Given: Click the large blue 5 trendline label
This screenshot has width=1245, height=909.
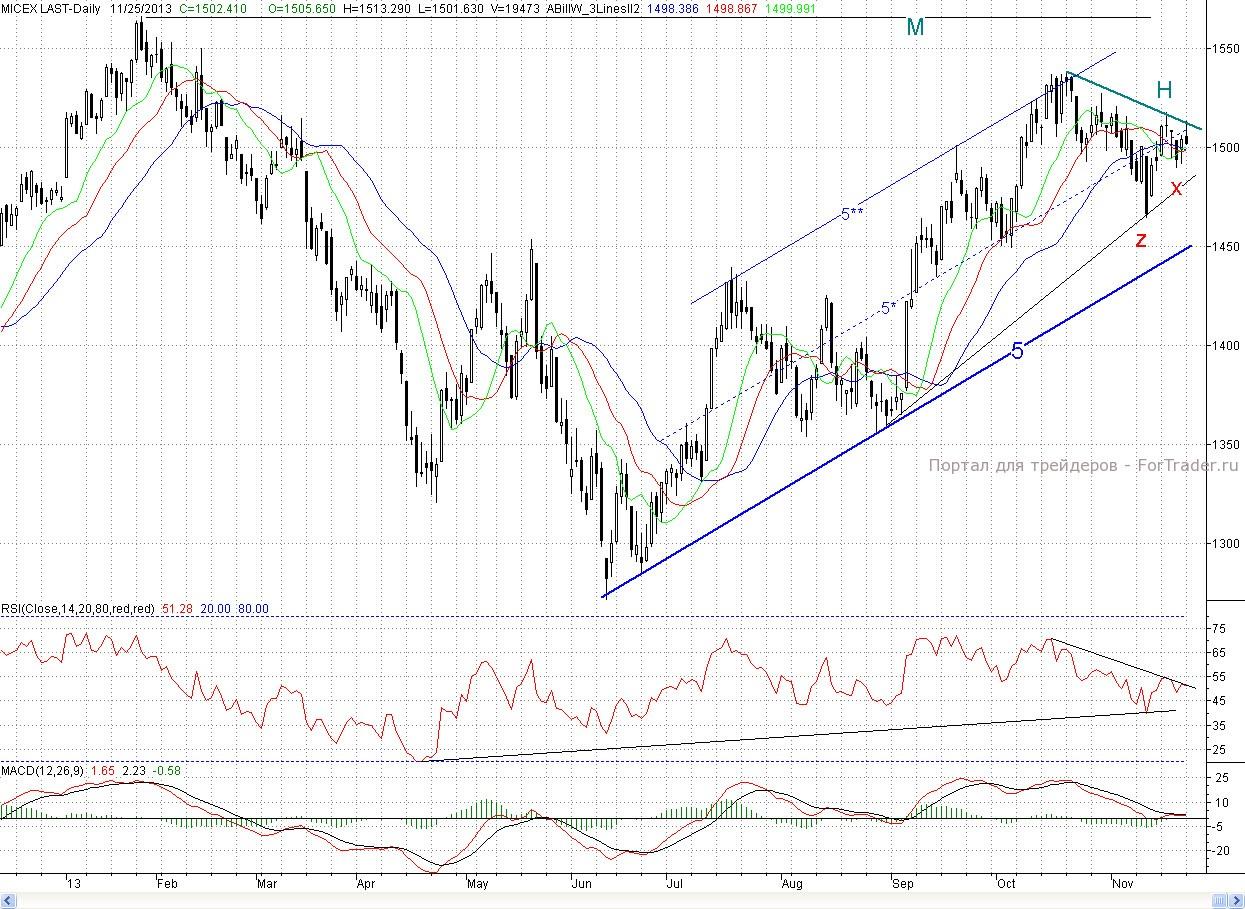Looking at the screenshot, I should point(1017,350).
